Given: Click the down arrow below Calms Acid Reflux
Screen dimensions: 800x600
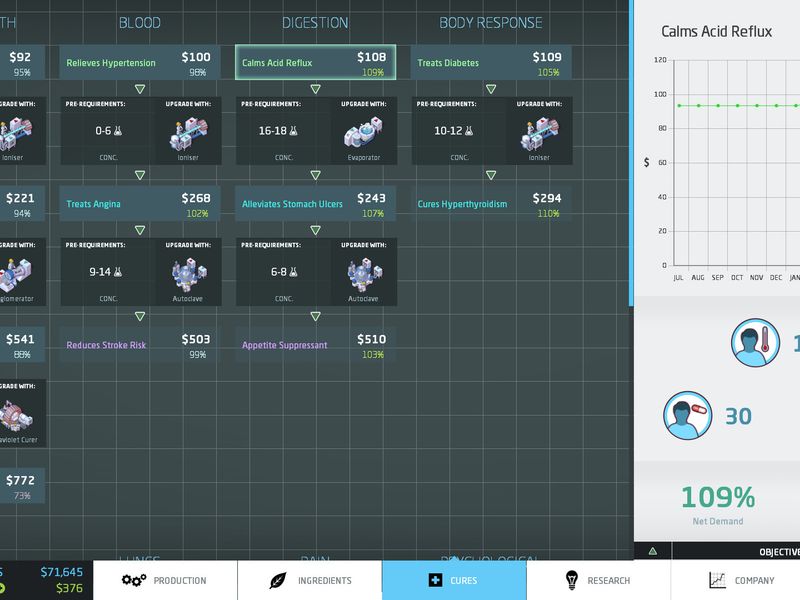Looking at the screenshot, I should click(x=315, y=89).
